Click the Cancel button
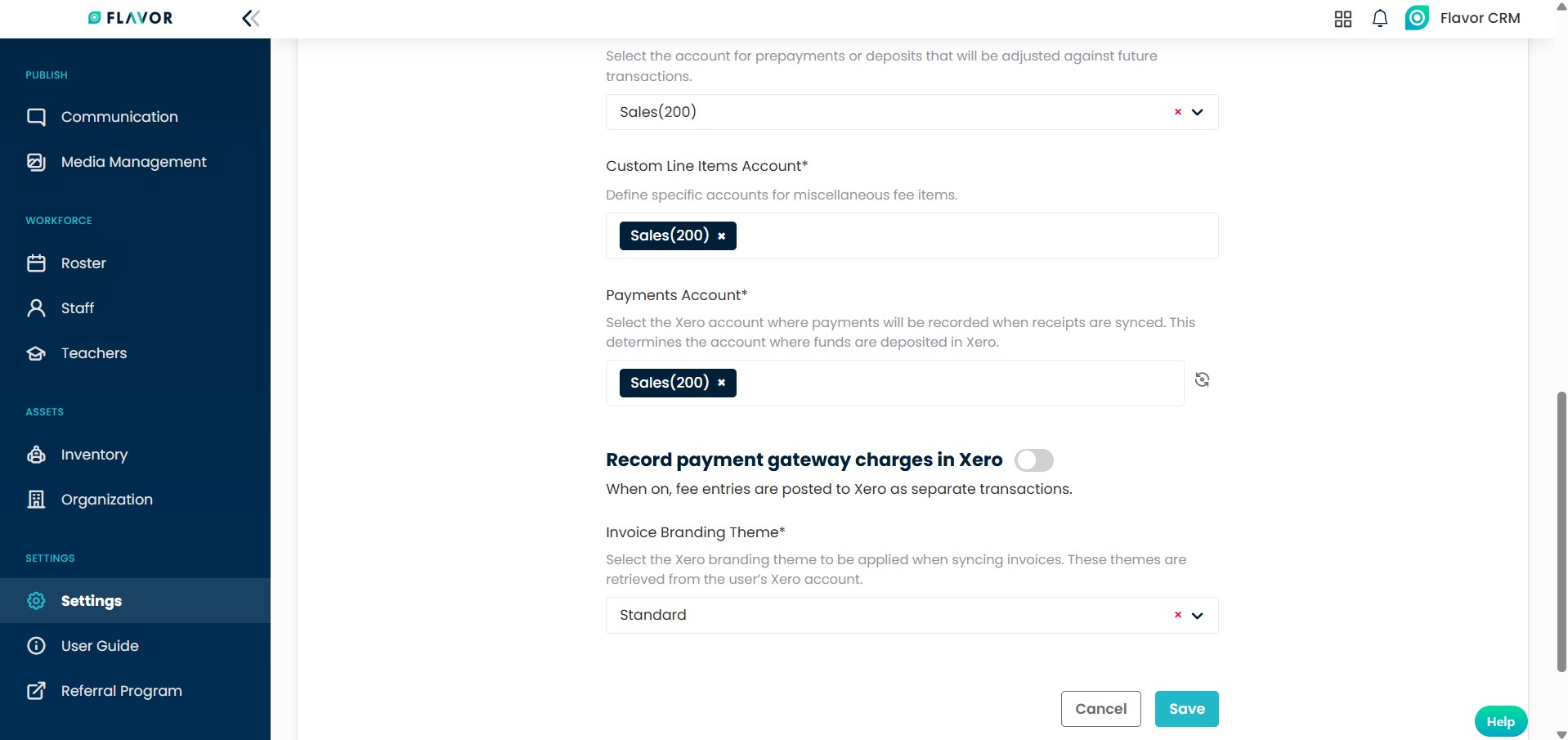The image size is (1568, 740). pyautogui.click(x=1100, y=709)
